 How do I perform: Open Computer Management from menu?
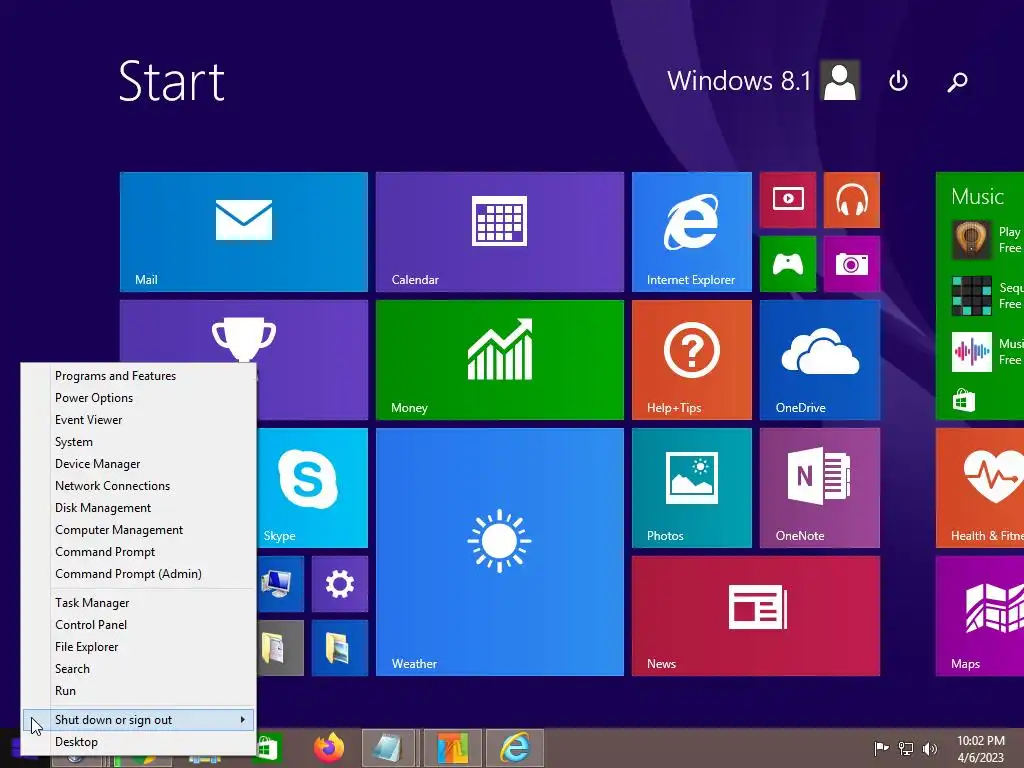138,530
